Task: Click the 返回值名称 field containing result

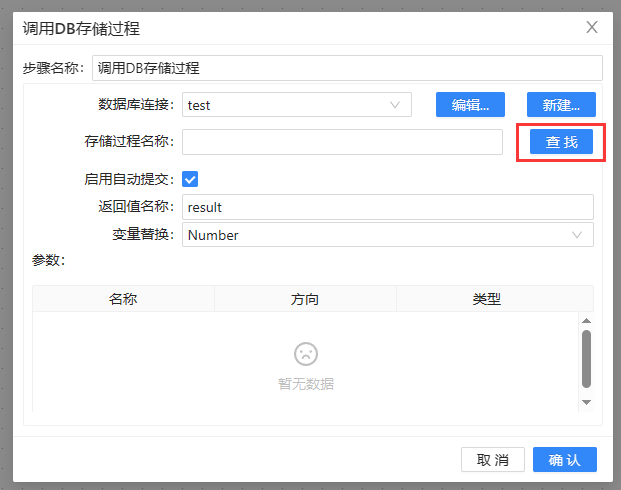Action: 387,207
